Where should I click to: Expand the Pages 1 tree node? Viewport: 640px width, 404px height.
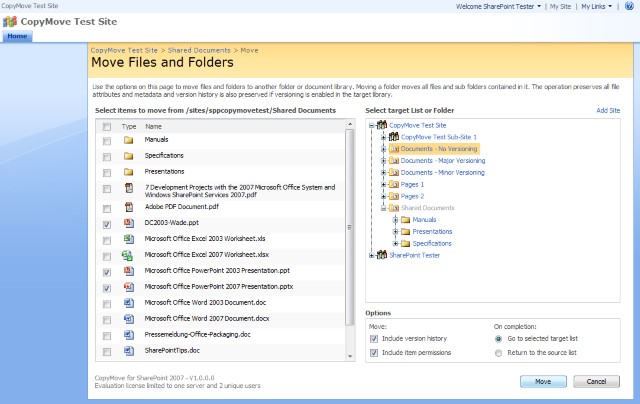coord(383,184)
